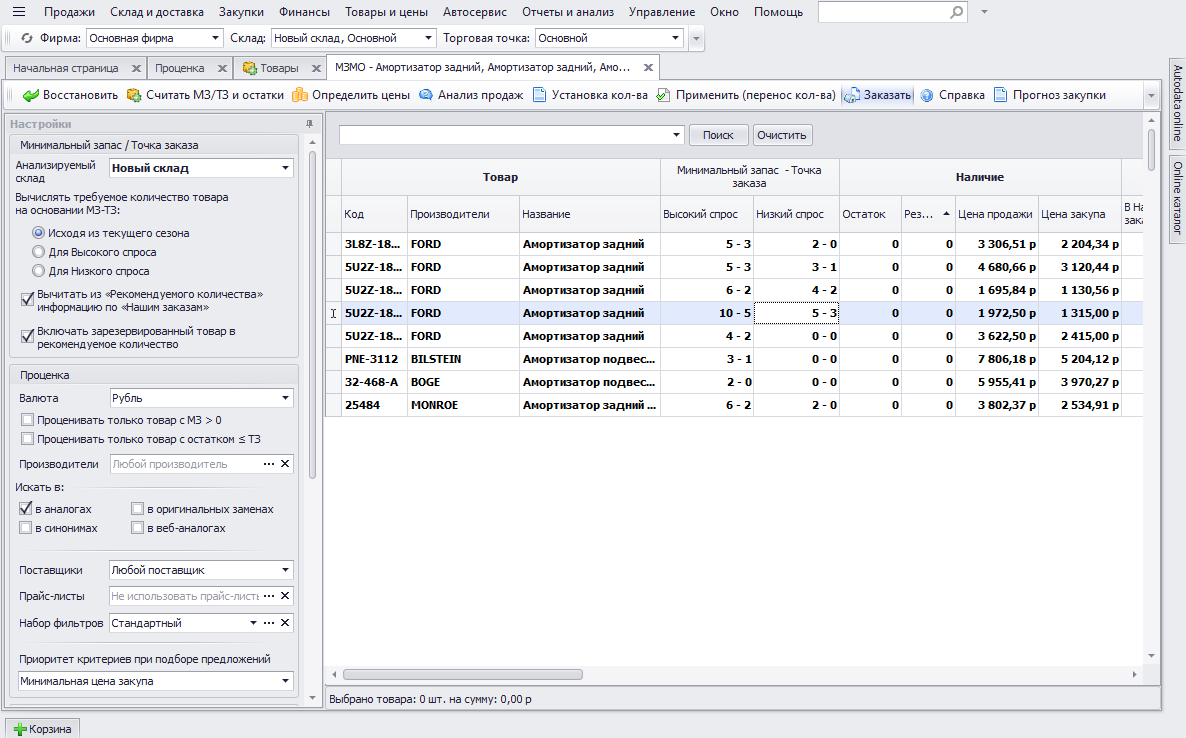Click the Установка кол-ва document icon
The width and height of the screenshot is (1186, 738).
[x=539, y=95]
